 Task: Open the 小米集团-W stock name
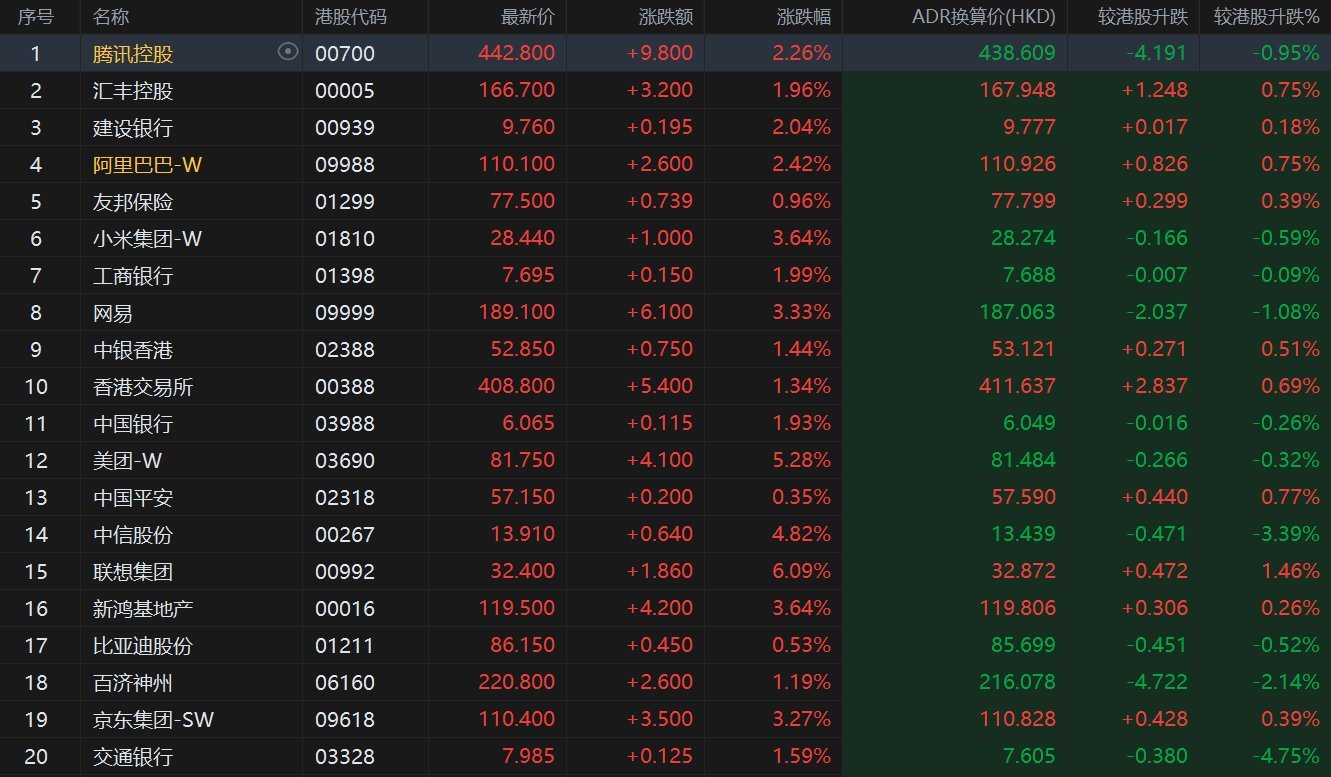[x=147, y=239]
